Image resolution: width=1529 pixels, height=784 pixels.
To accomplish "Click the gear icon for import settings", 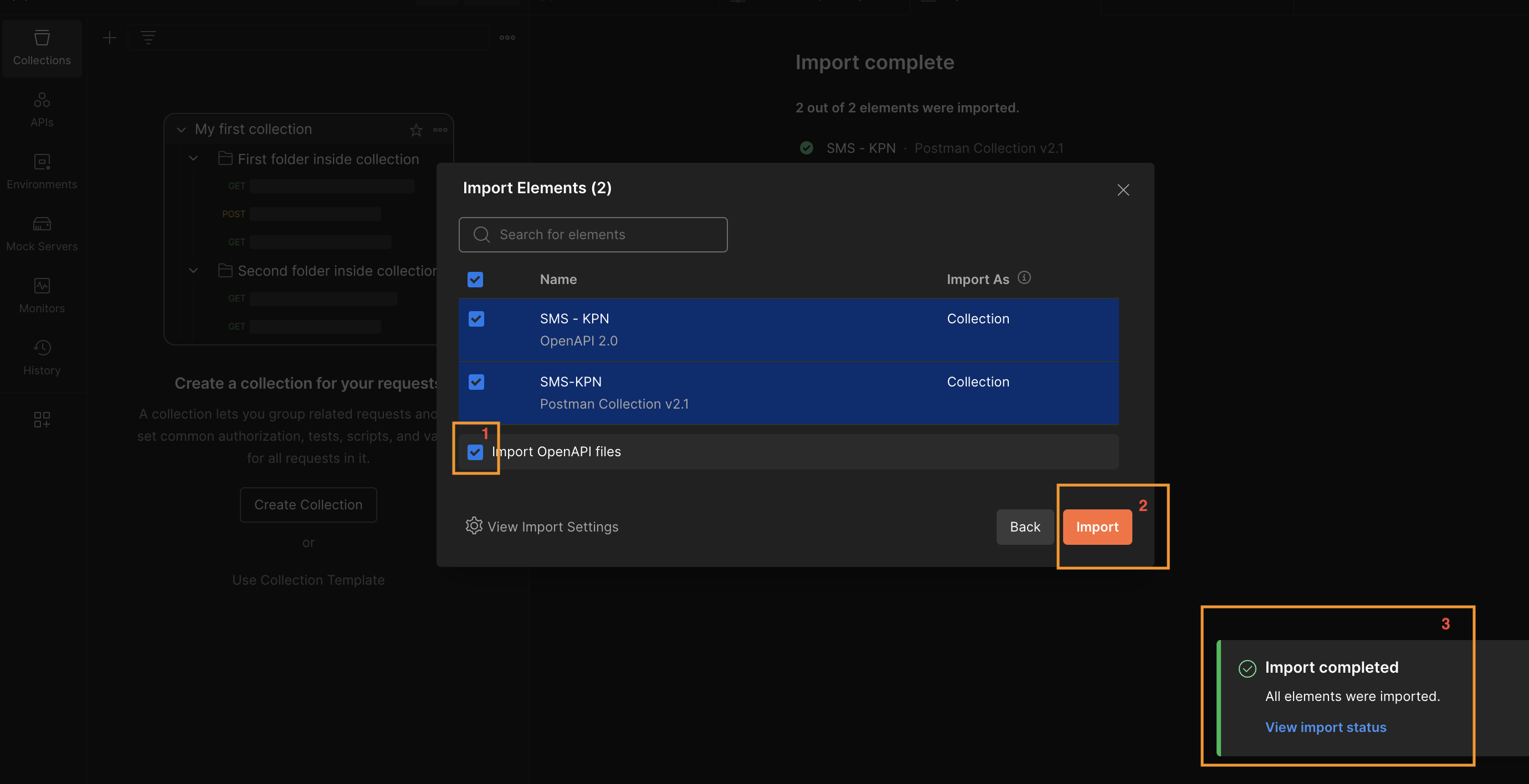I will 474,526.
